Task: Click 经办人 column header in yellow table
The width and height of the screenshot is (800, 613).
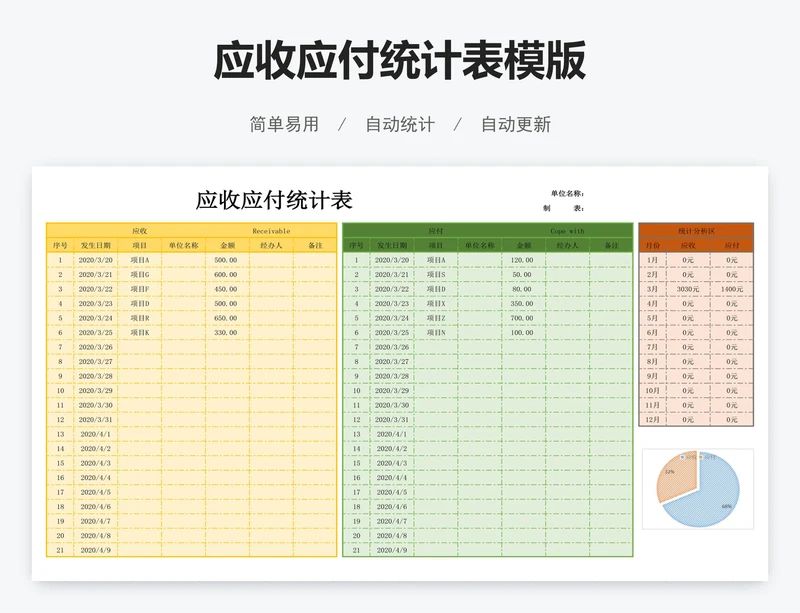Action: pyautogui.click(x=271, y=246)
